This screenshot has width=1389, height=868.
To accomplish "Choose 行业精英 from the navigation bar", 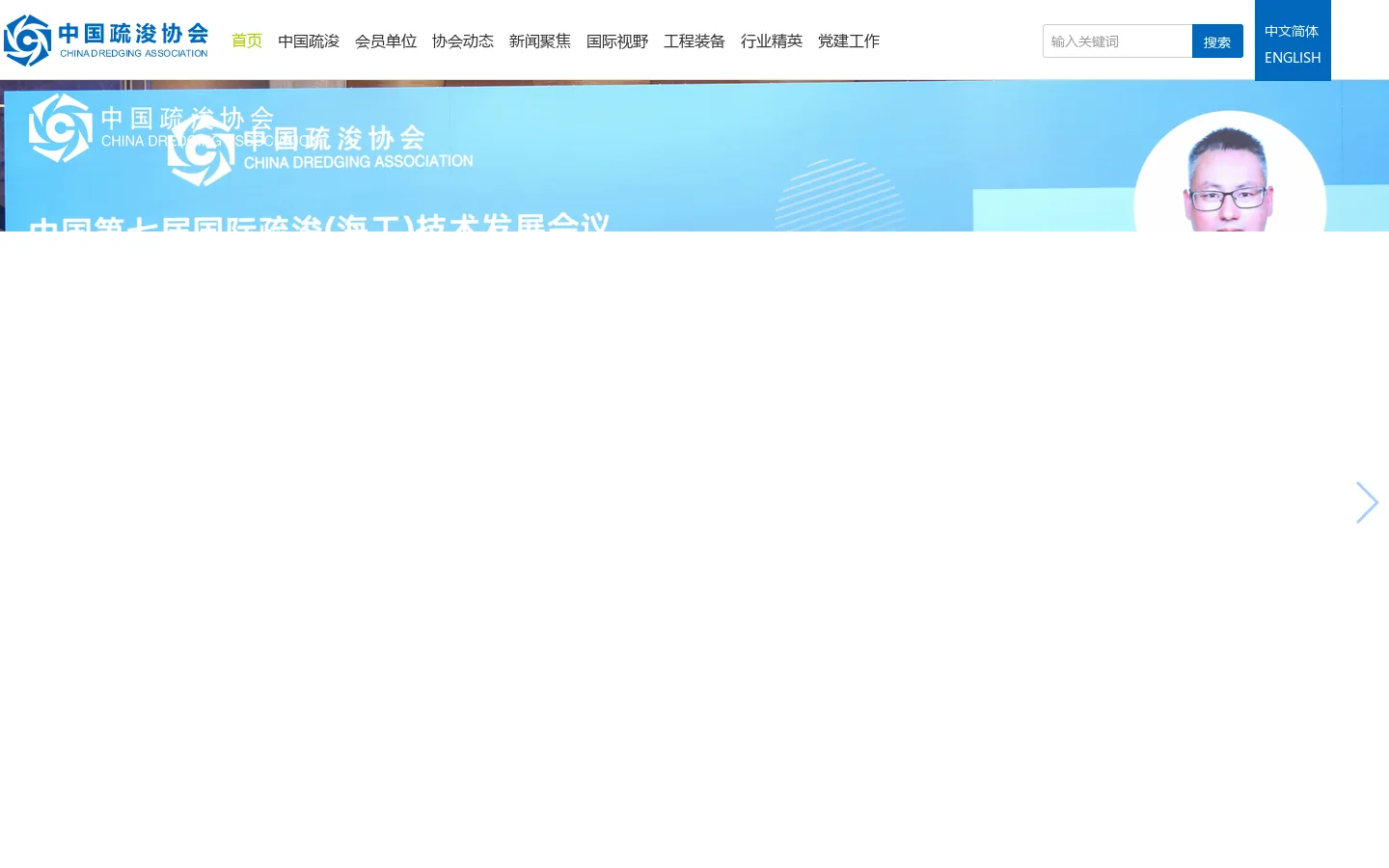I will tap(772, 41).
